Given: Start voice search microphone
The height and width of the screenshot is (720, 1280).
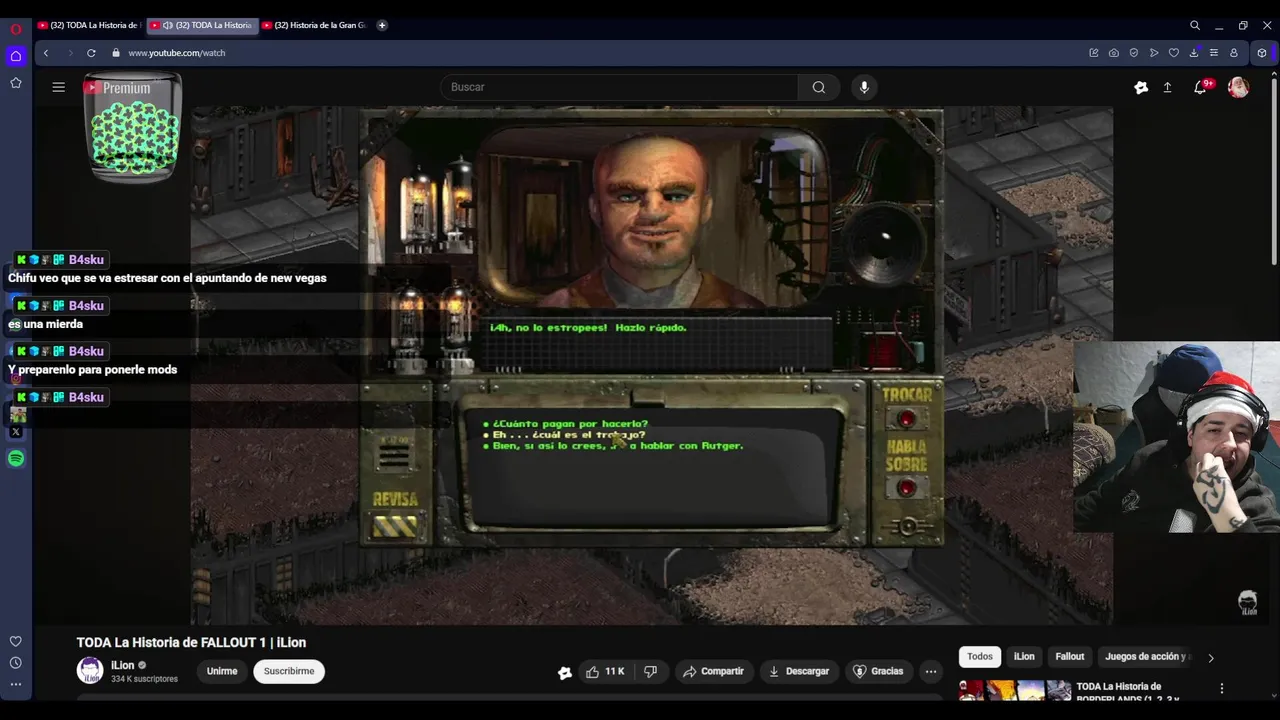Looking at the screenshot, I should 865,87.
